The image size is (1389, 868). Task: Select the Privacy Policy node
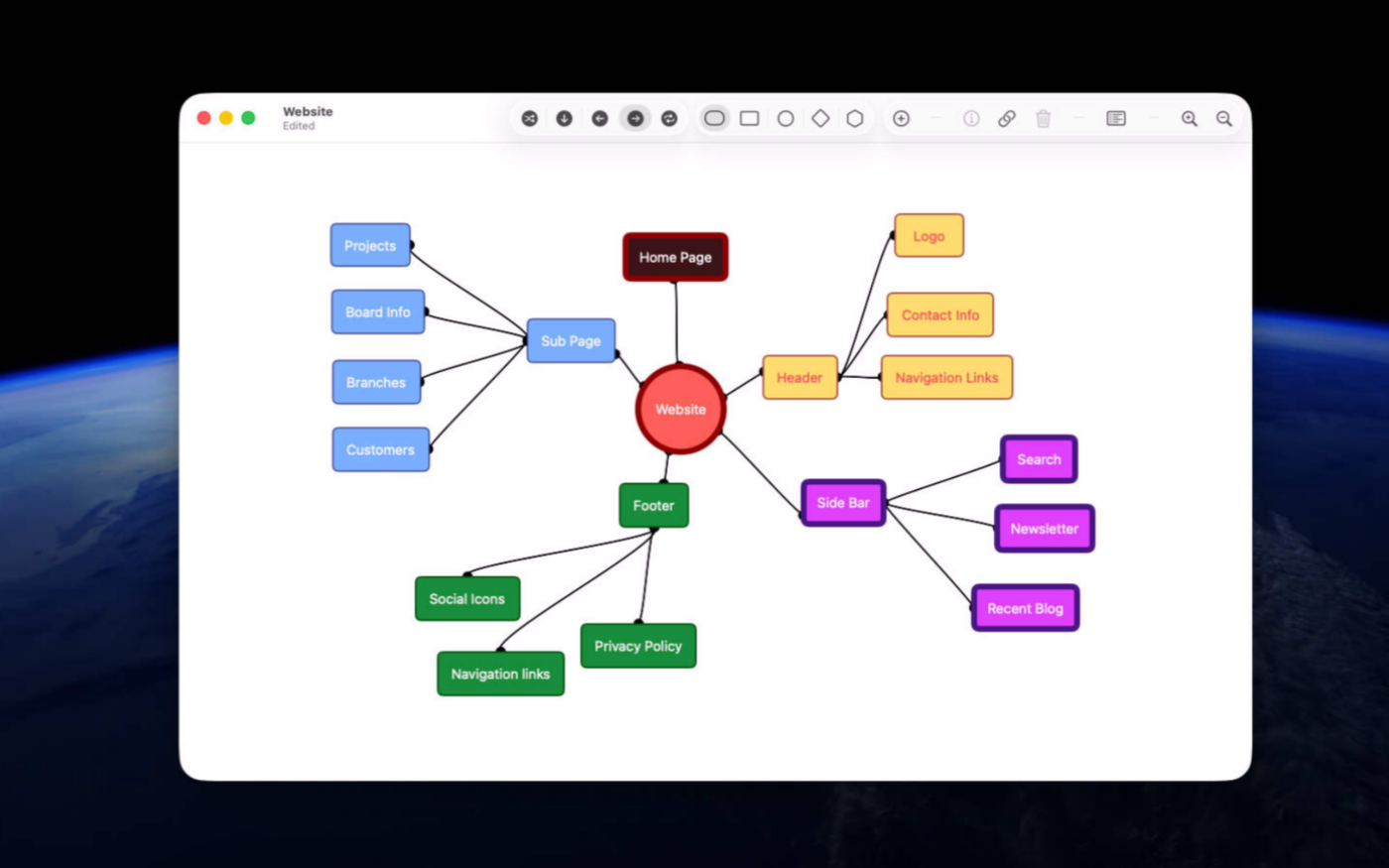[x=638, y=646]
